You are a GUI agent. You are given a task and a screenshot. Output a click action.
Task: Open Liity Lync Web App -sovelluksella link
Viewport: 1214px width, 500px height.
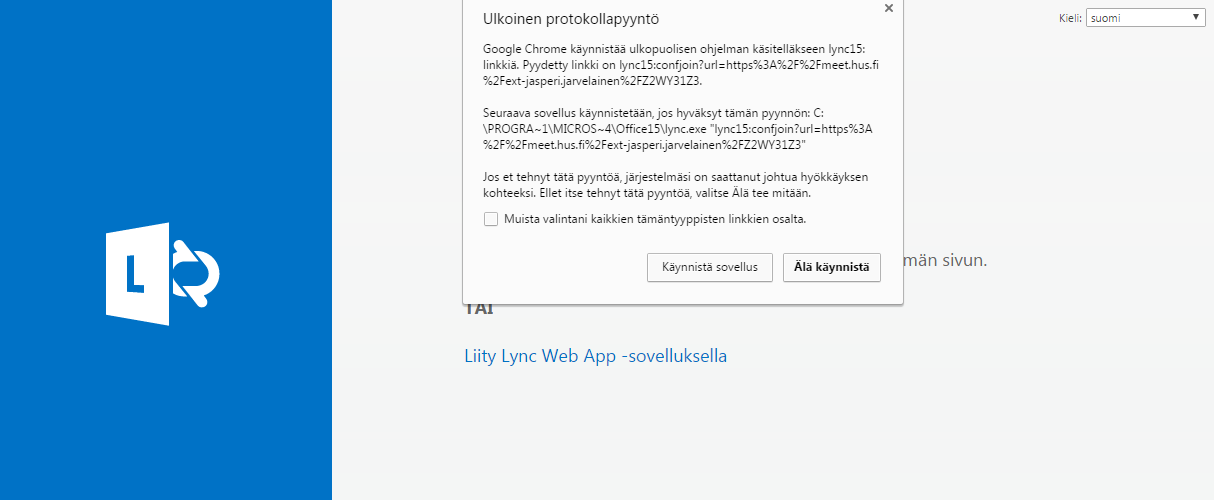click(x=596, y=355)
